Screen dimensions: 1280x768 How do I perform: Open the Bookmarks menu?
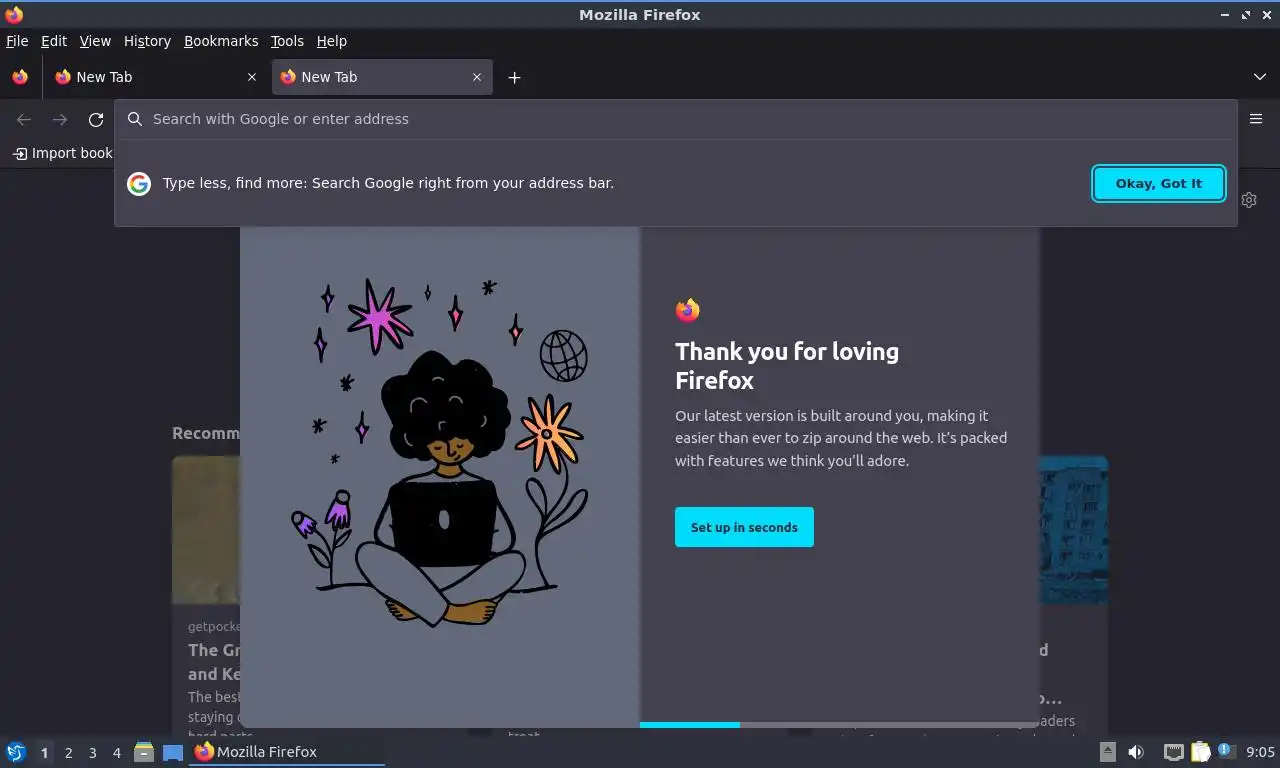[221, 41]
